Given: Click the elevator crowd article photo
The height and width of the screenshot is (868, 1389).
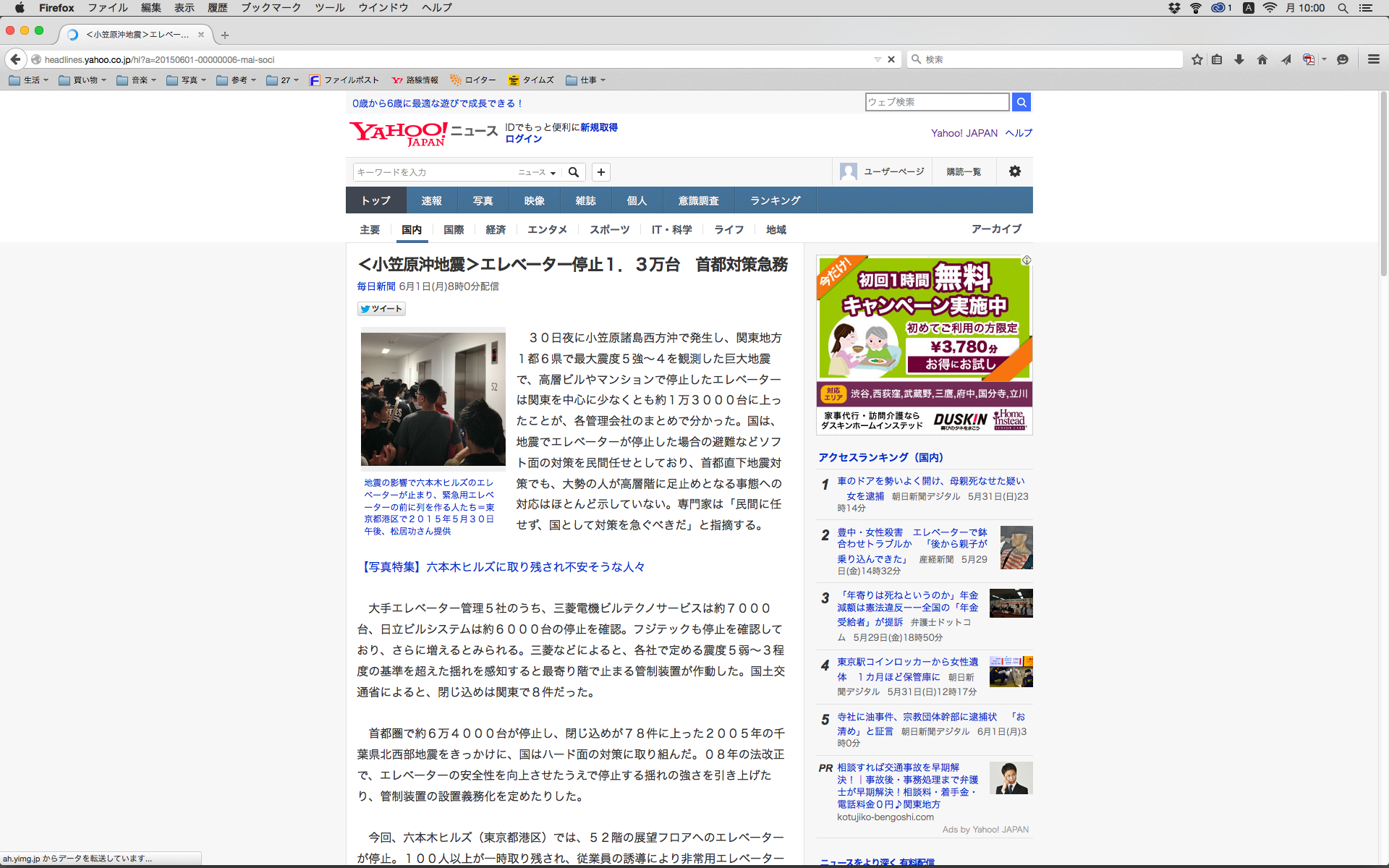Looking at the screenshot, I should tap(433, 399).
